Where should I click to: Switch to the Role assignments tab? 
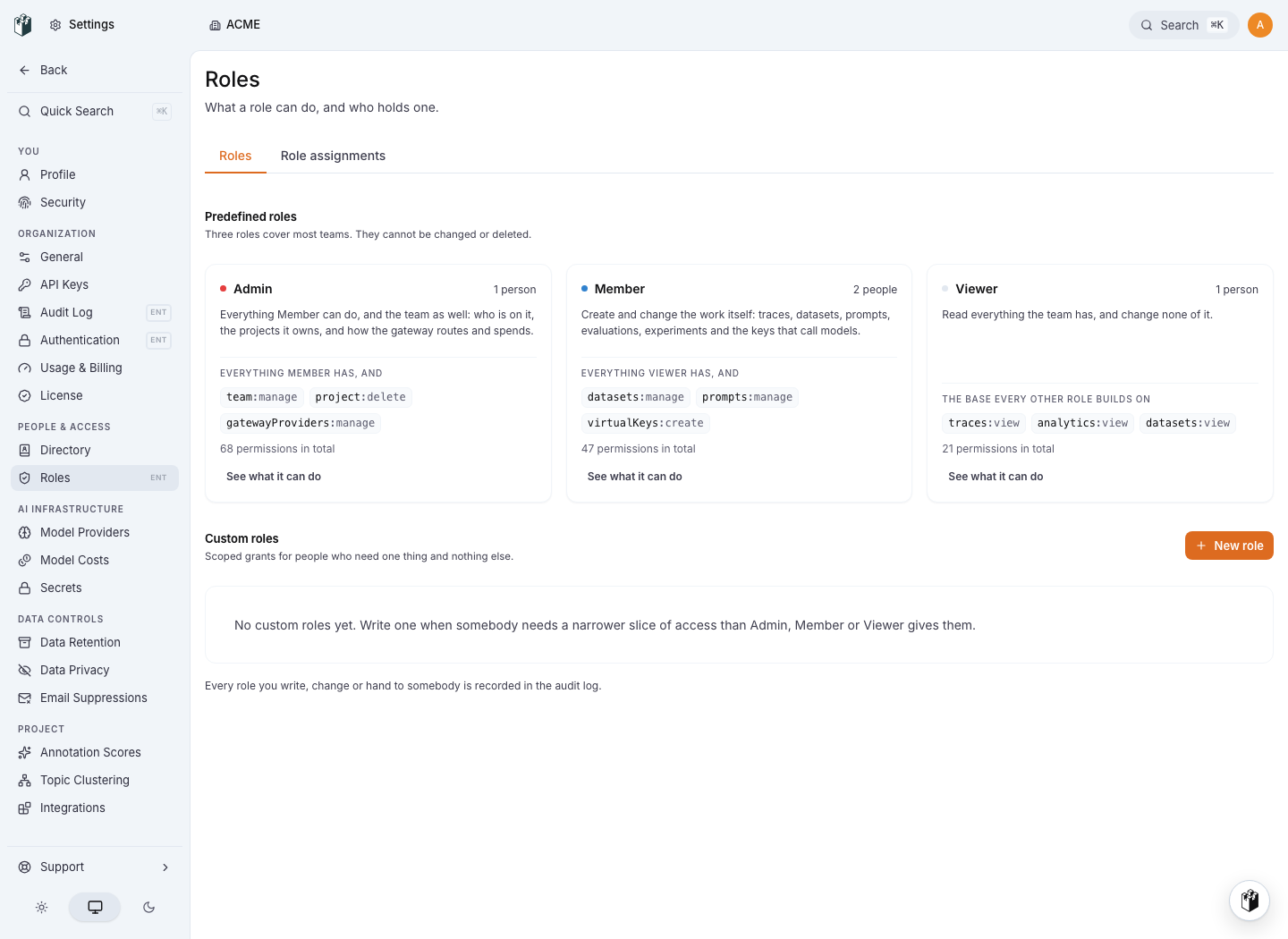[x=333, y=156]
